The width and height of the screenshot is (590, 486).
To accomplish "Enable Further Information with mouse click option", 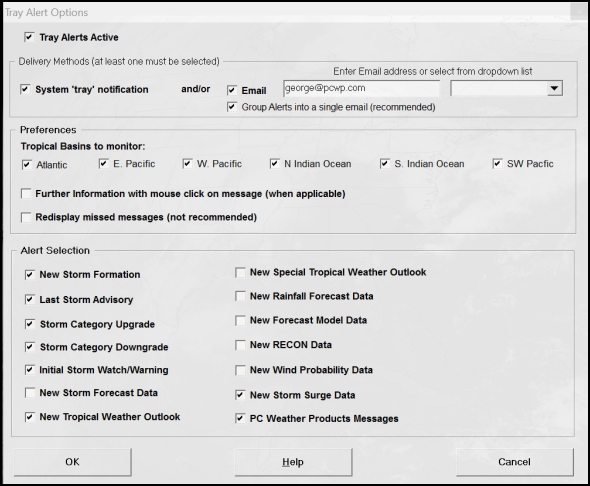I will (26, 194).
